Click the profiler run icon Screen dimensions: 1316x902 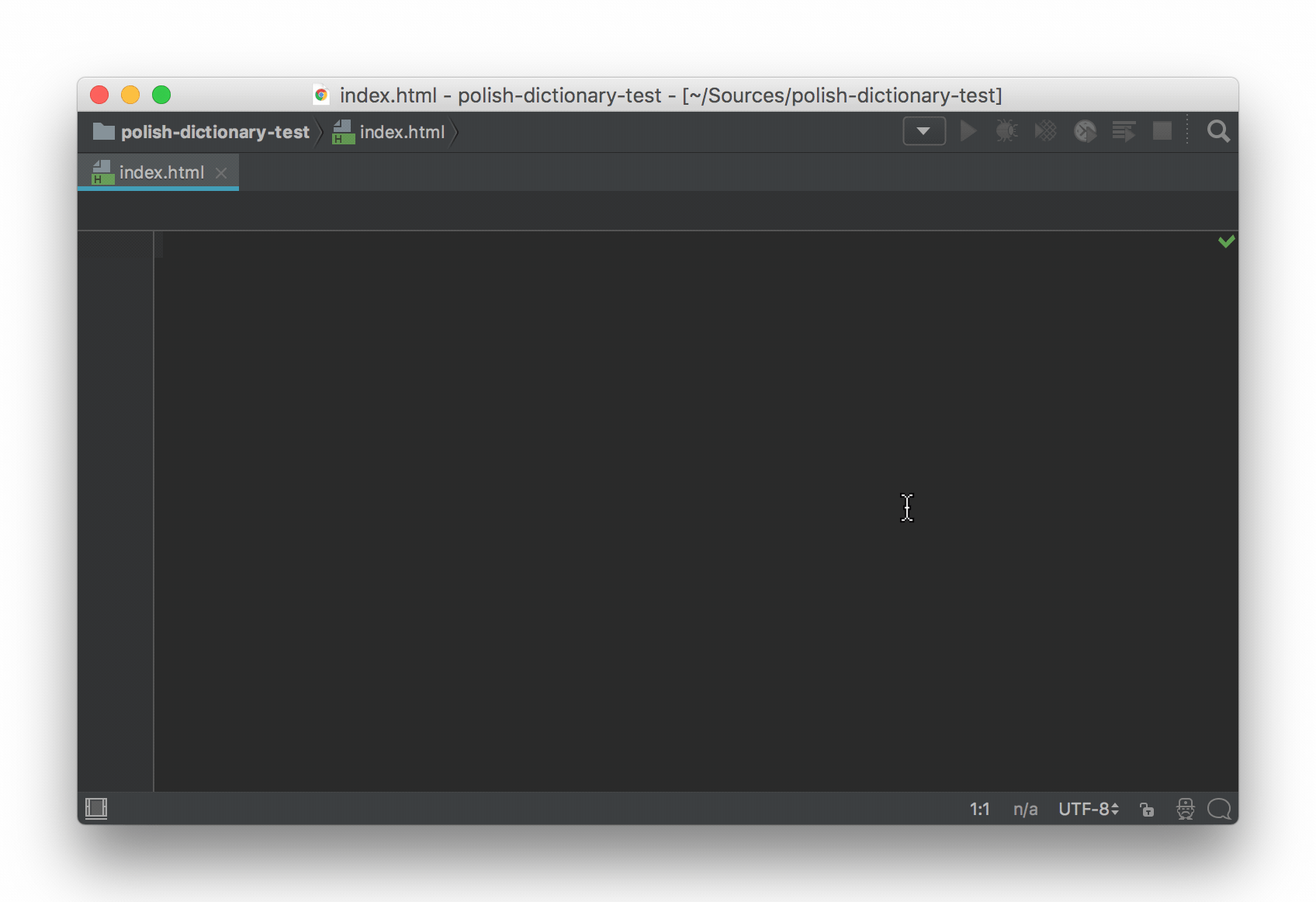[1085, 131]
